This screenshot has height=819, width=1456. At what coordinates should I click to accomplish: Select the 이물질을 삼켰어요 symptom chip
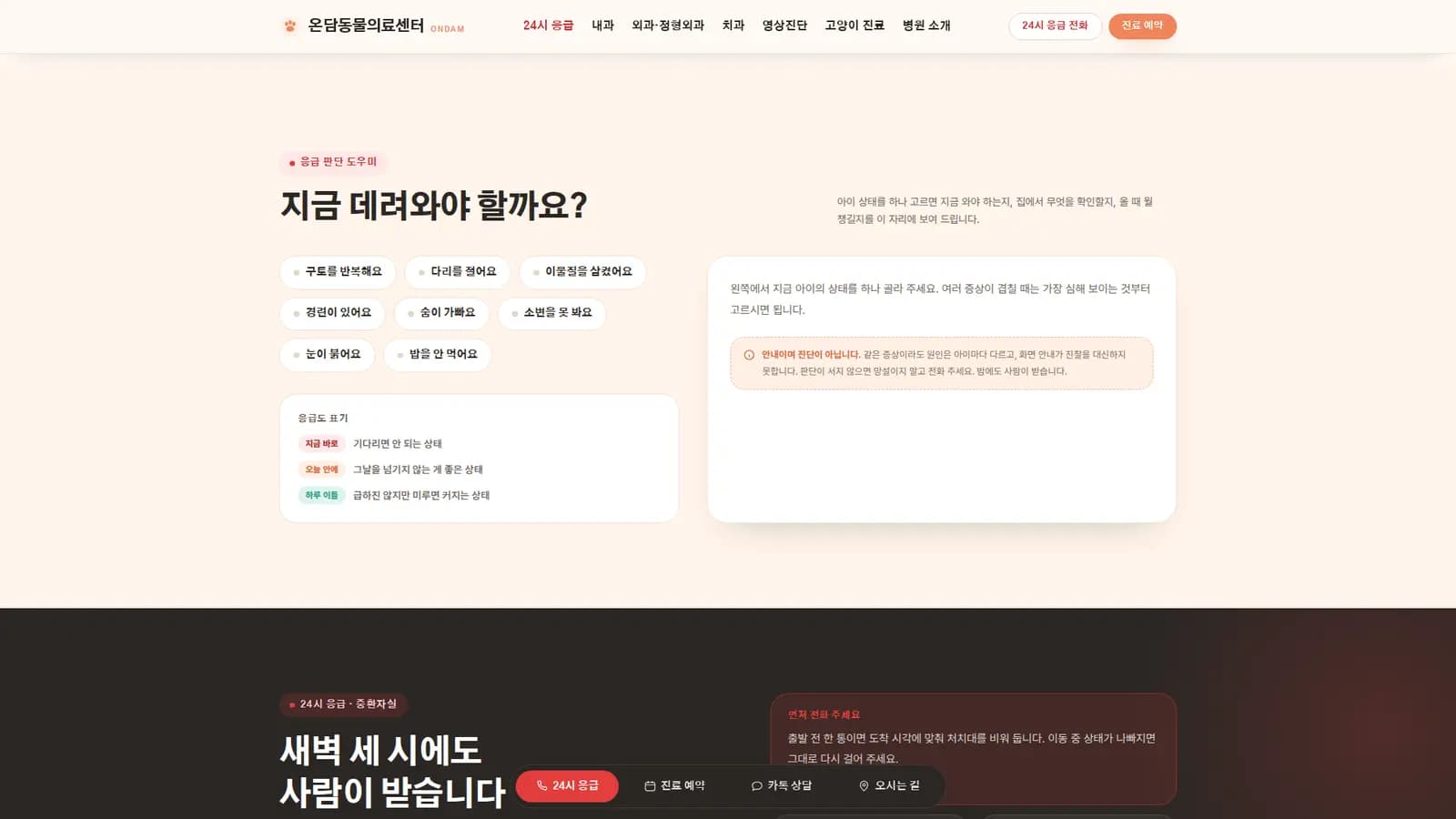[582, 272]
